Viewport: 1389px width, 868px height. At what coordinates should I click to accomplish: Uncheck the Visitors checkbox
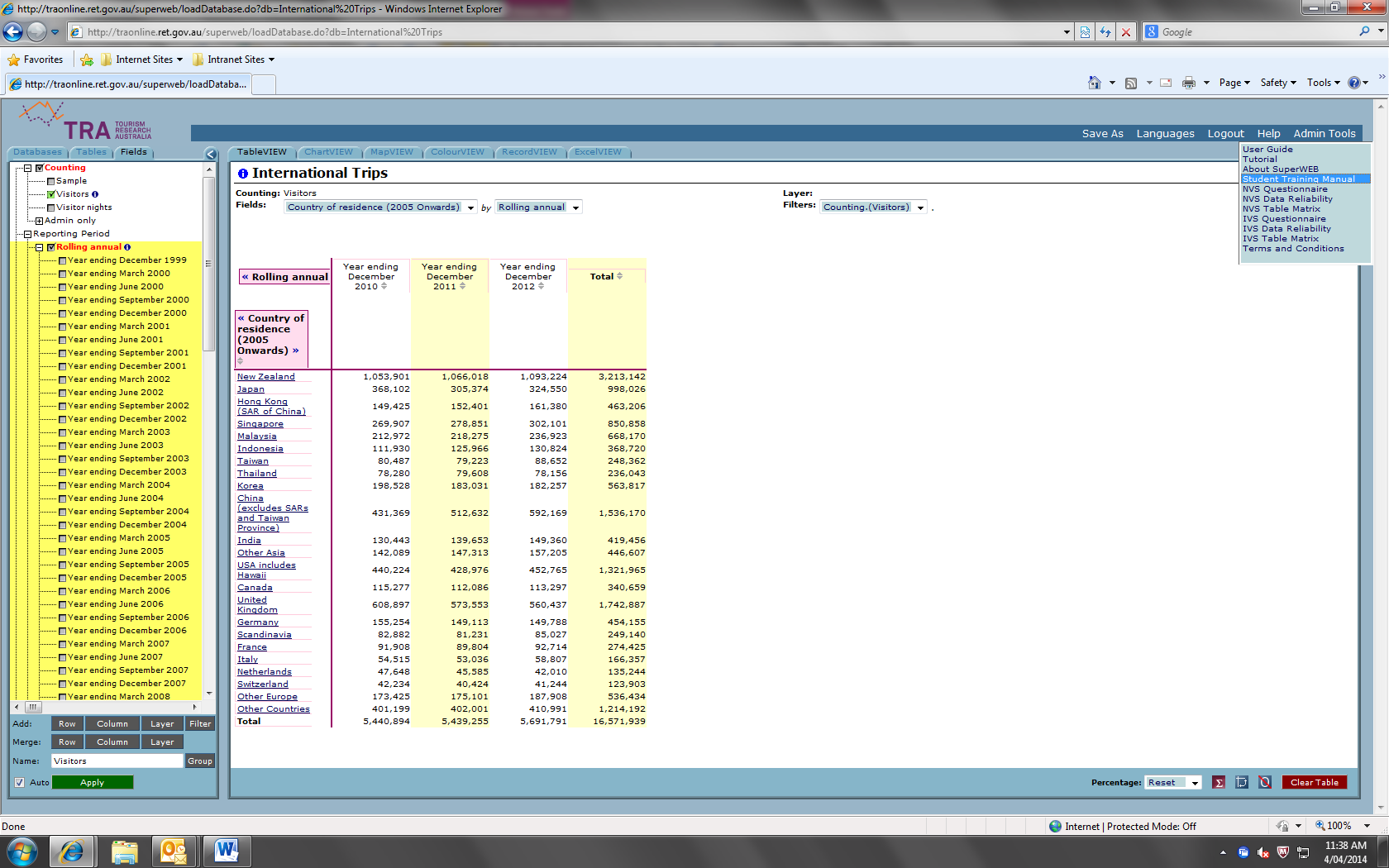tap(51, 194)
